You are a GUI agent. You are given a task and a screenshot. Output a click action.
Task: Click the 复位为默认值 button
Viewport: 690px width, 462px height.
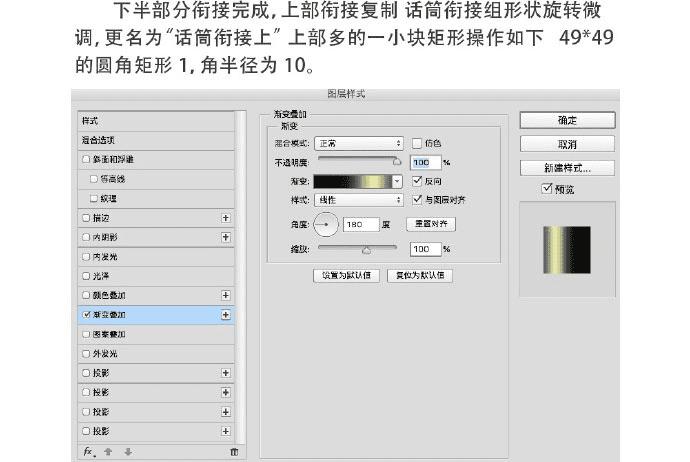point(420,275)
